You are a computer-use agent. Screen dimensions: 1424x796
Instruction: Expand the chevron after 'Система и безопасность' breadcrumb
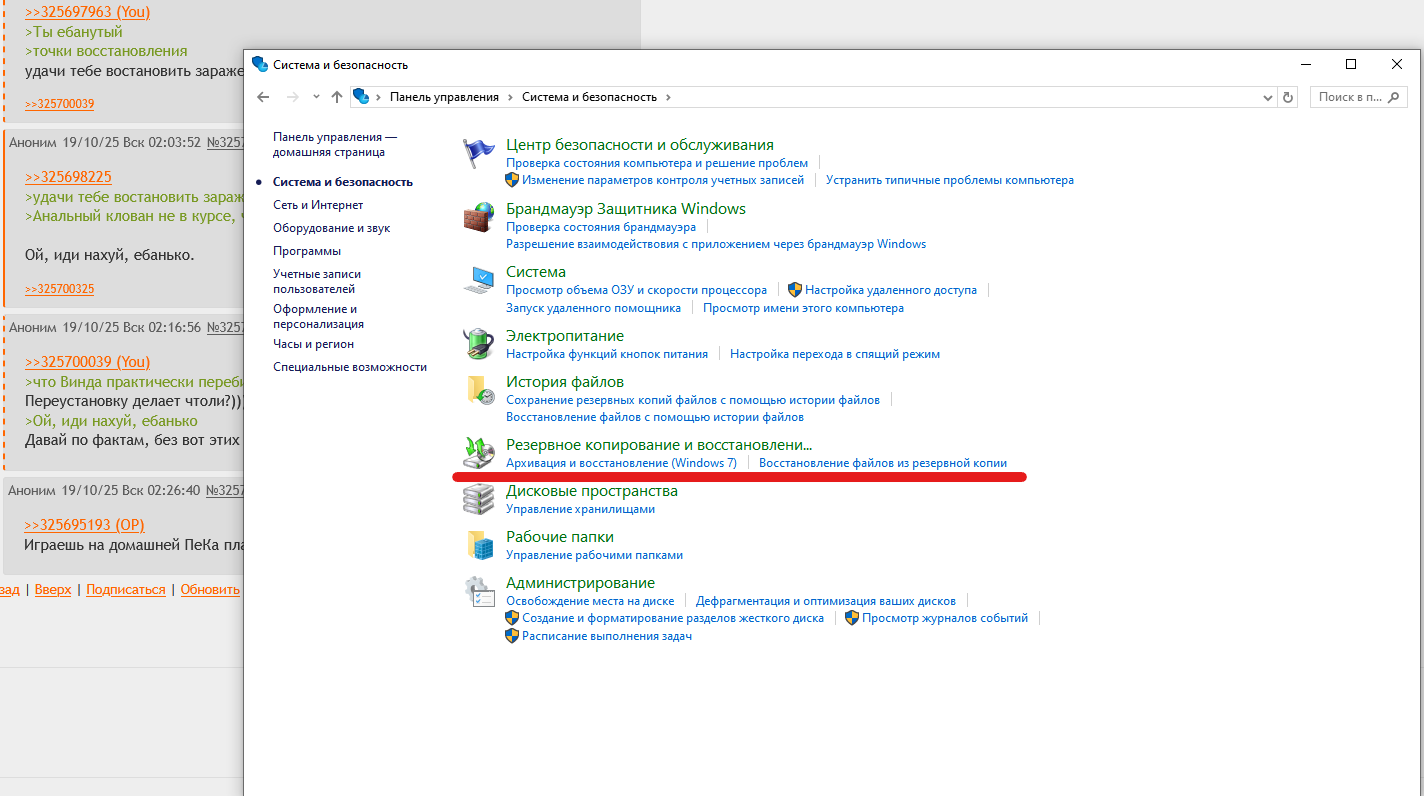click(x=668, y=97)
